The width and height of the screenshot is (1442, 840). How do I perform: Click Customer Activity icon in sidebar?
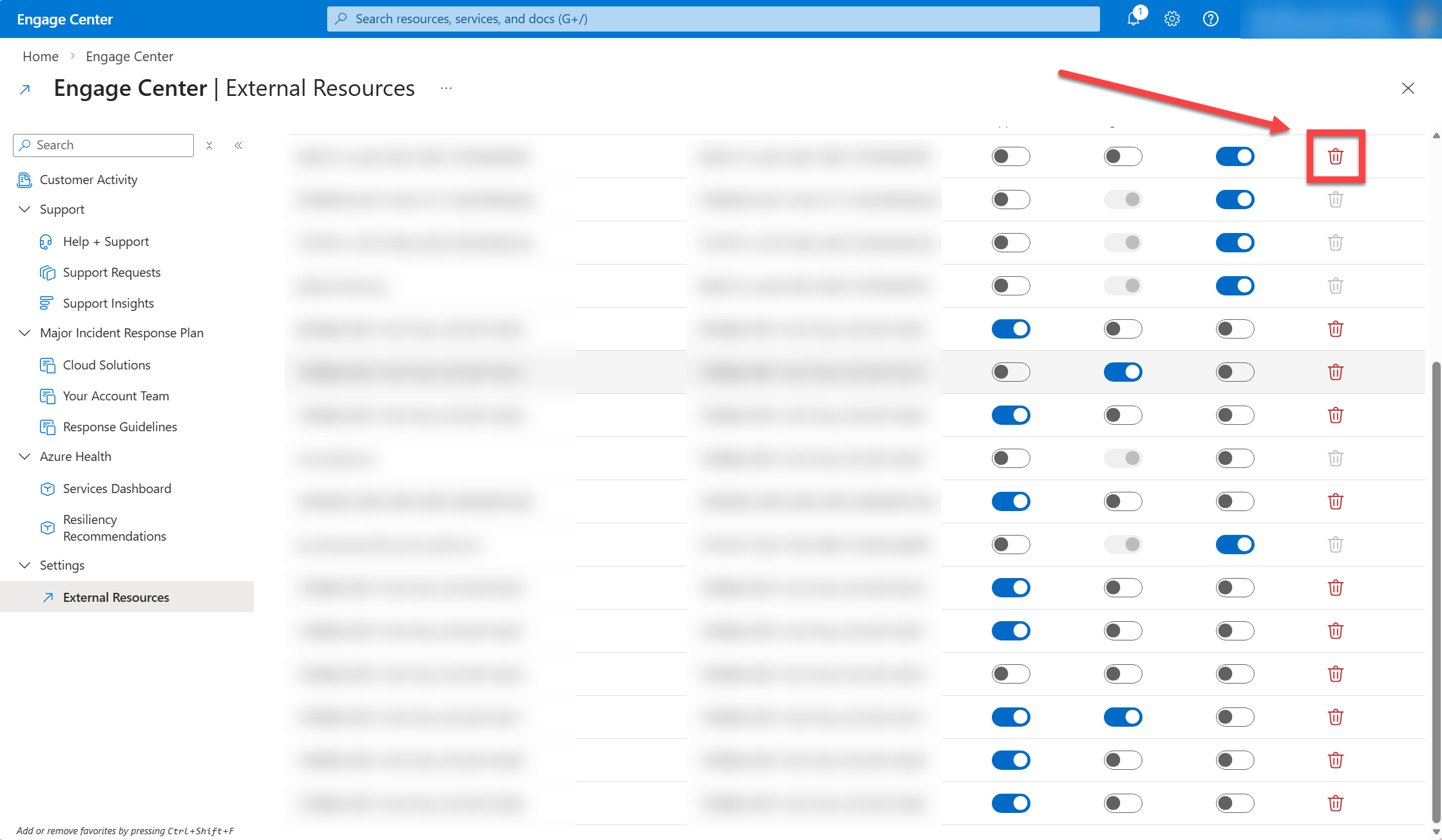24,180
